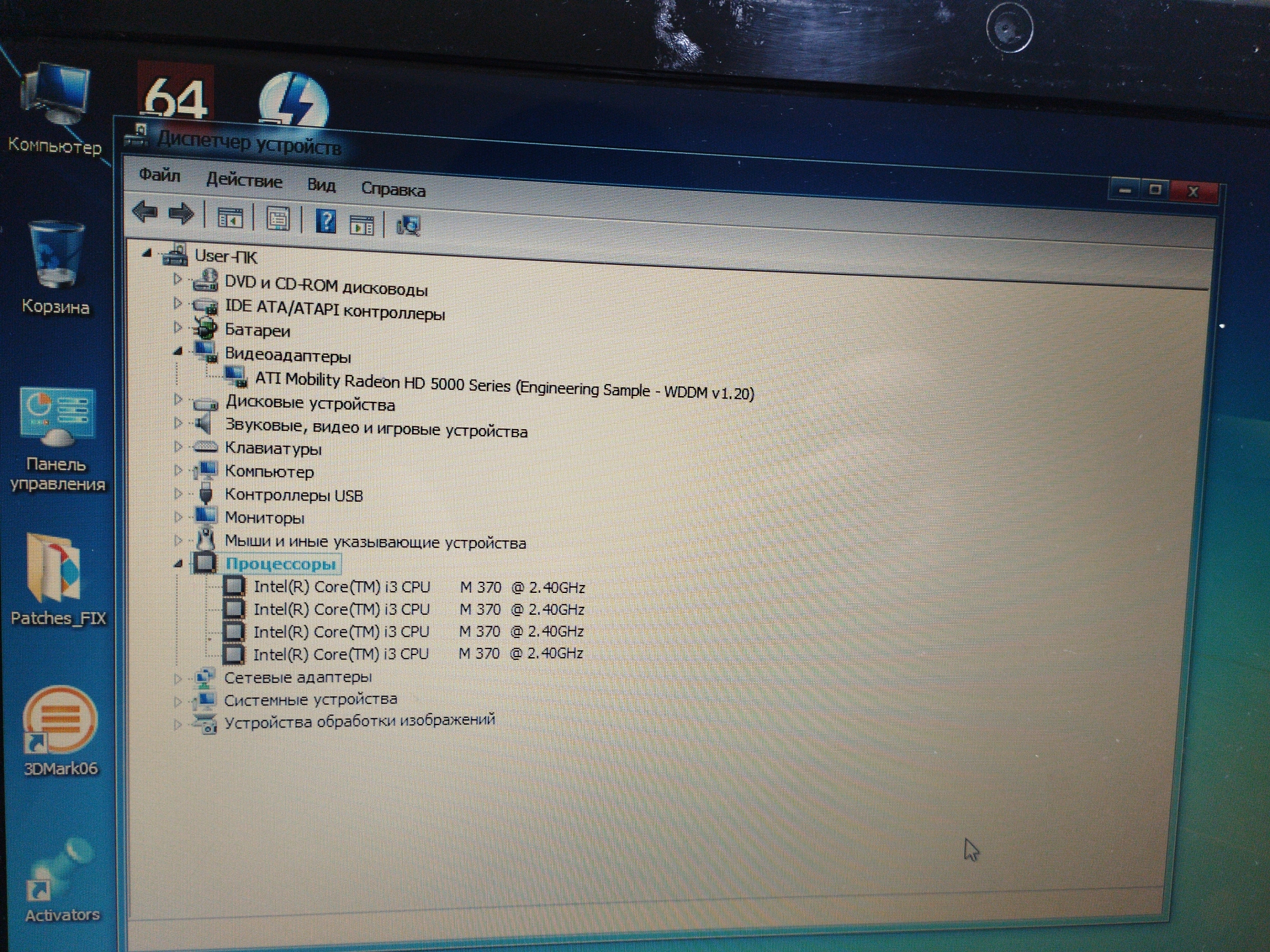Open the Файл menu

pos(159,175)
